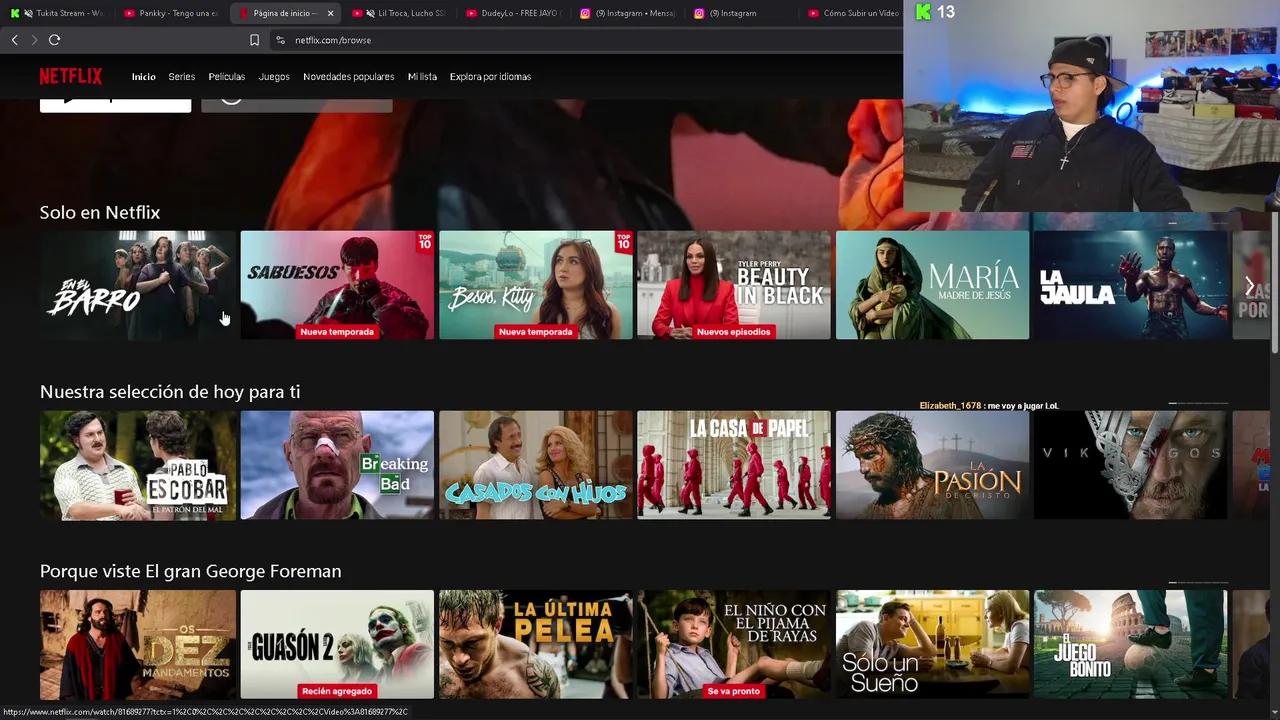Go to Inicio in Netflix navigation
The height and width of the screenshot is (720, 1280).
pos(144,77)
